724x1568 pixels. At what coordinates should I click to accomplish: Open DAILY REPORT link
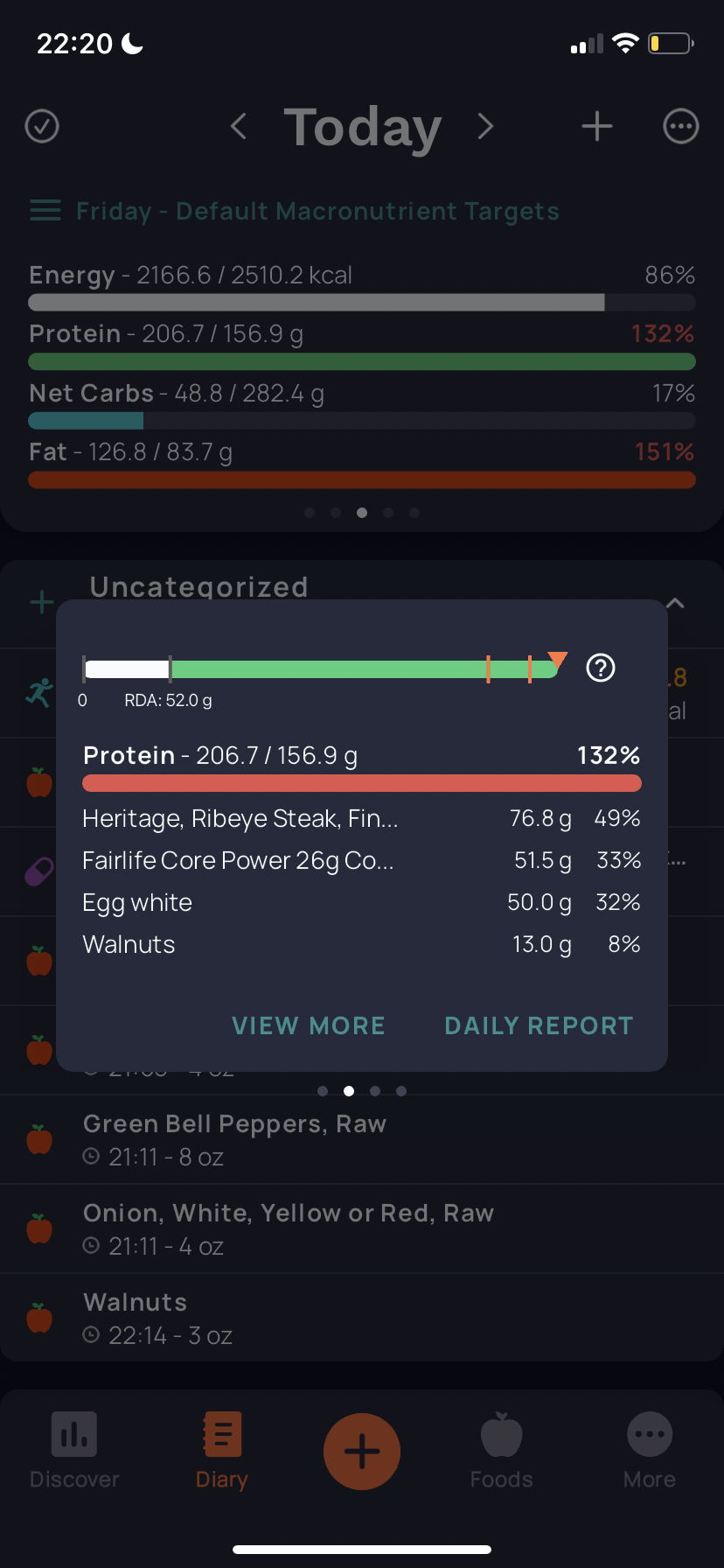539,1025
